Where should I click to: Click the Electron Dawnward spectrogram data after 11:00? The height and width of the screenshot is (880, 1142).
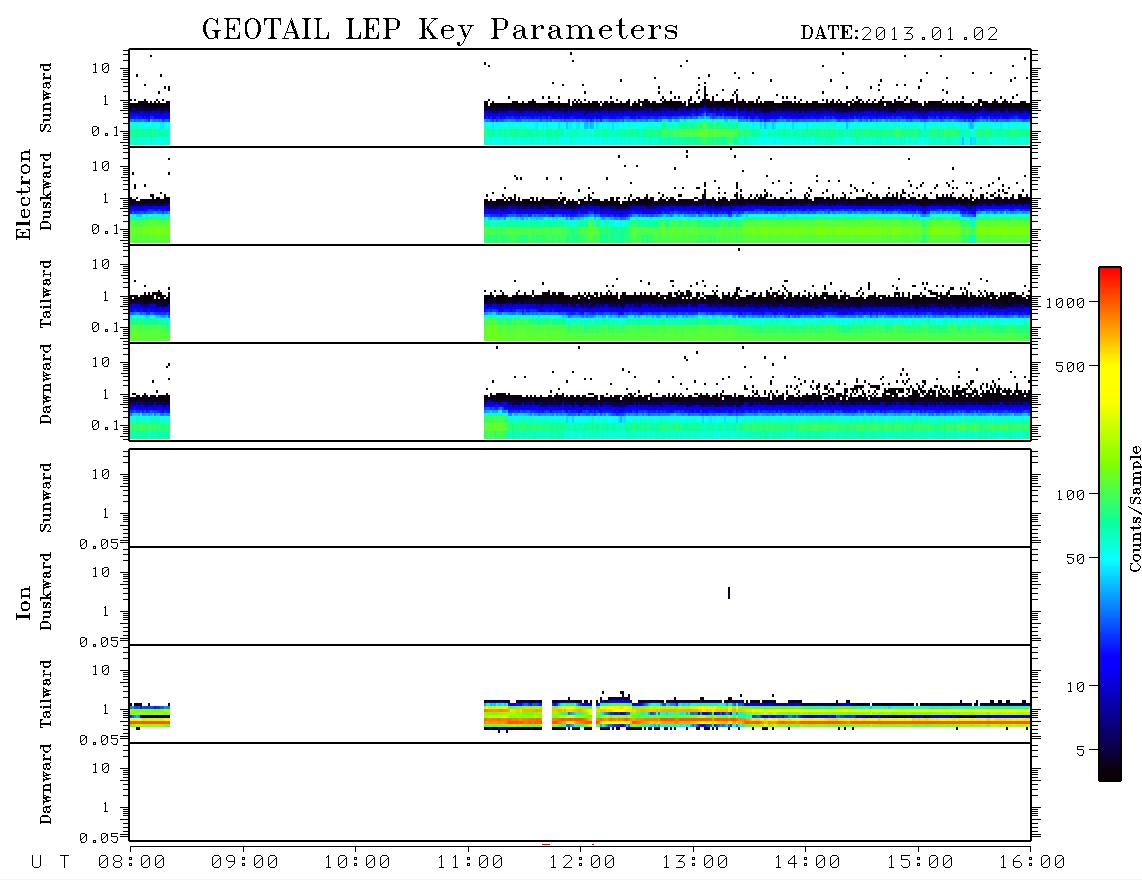pyautogui.click(x=757, y=416)
